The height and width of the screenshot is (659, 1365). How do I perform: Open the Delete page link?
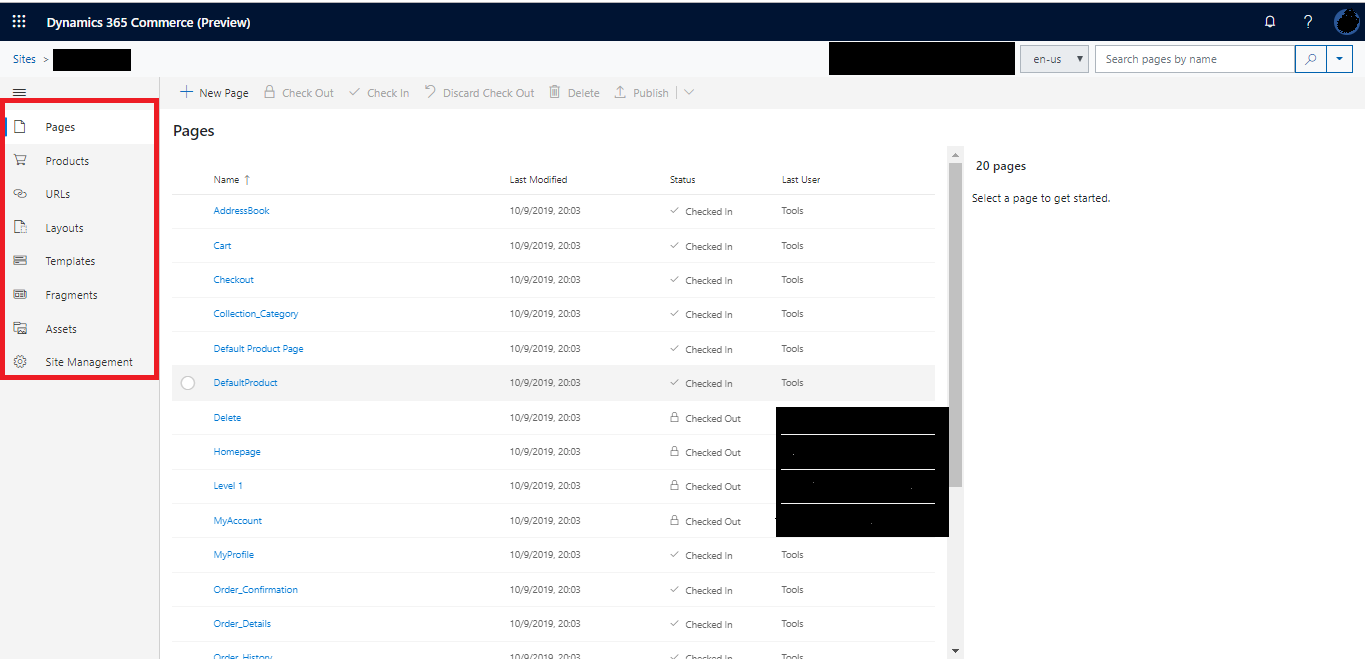tap(227, 418)
